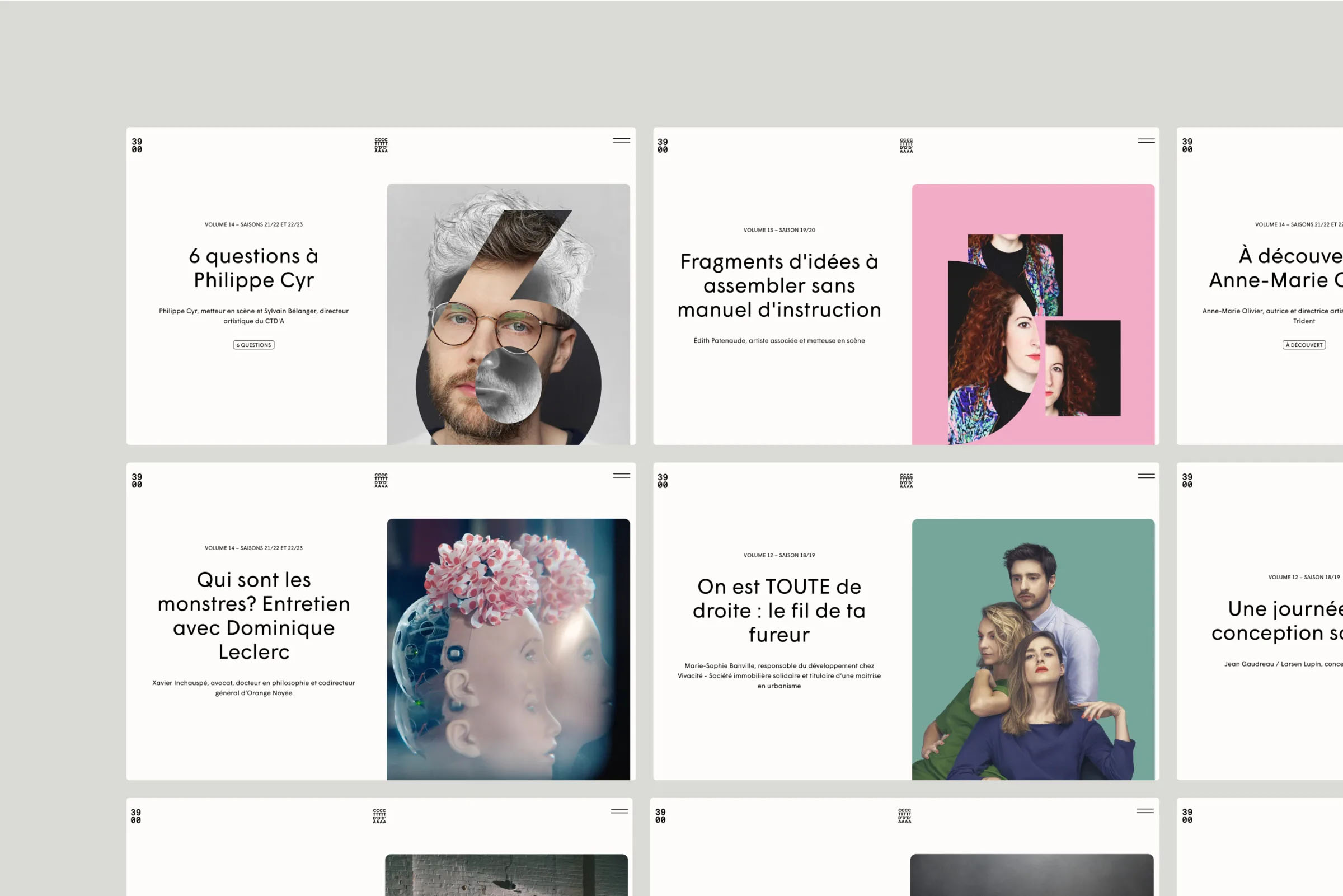Open hamburger menu on On est TOUTE de droite card
Viewport: 1343px width, 896px height.
[1146, 476]
